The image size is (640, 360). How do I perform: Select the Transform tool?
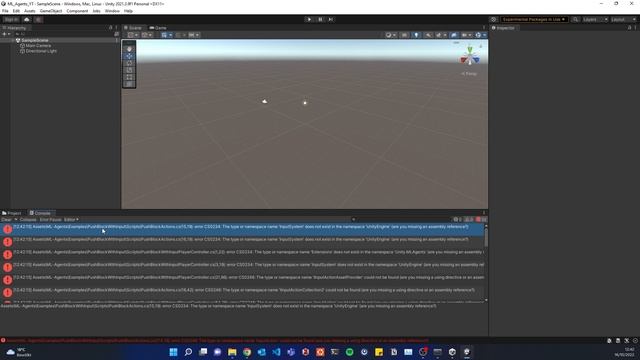(129, 84)
